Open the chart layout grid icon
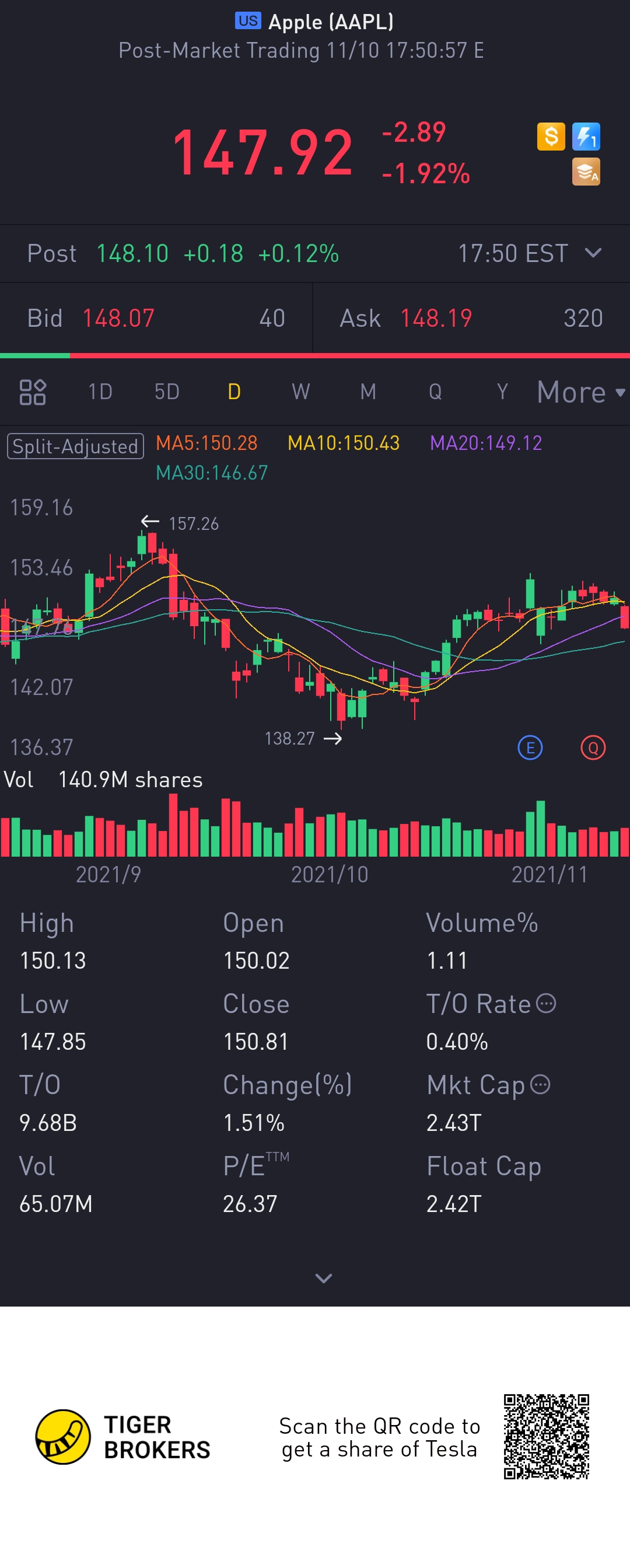630x1568 pixels. point(33,392)
